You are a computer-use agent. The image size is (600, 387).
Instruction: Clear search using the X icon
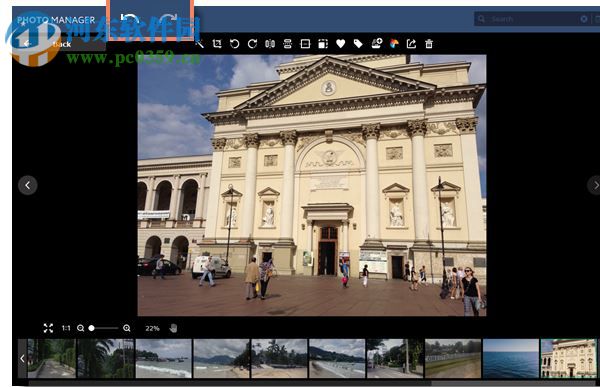pyautogui.click(x=584, y=19)
